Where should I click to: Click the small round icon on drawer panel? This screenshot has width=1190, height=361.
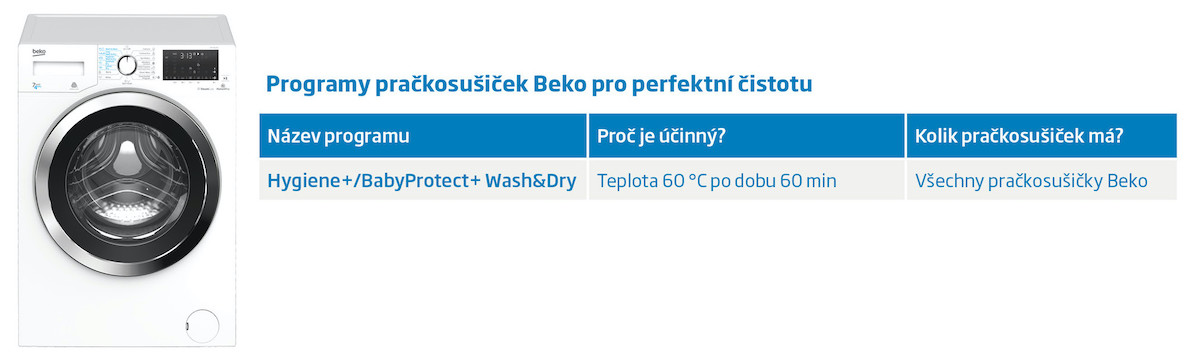(x=74, y=83)
